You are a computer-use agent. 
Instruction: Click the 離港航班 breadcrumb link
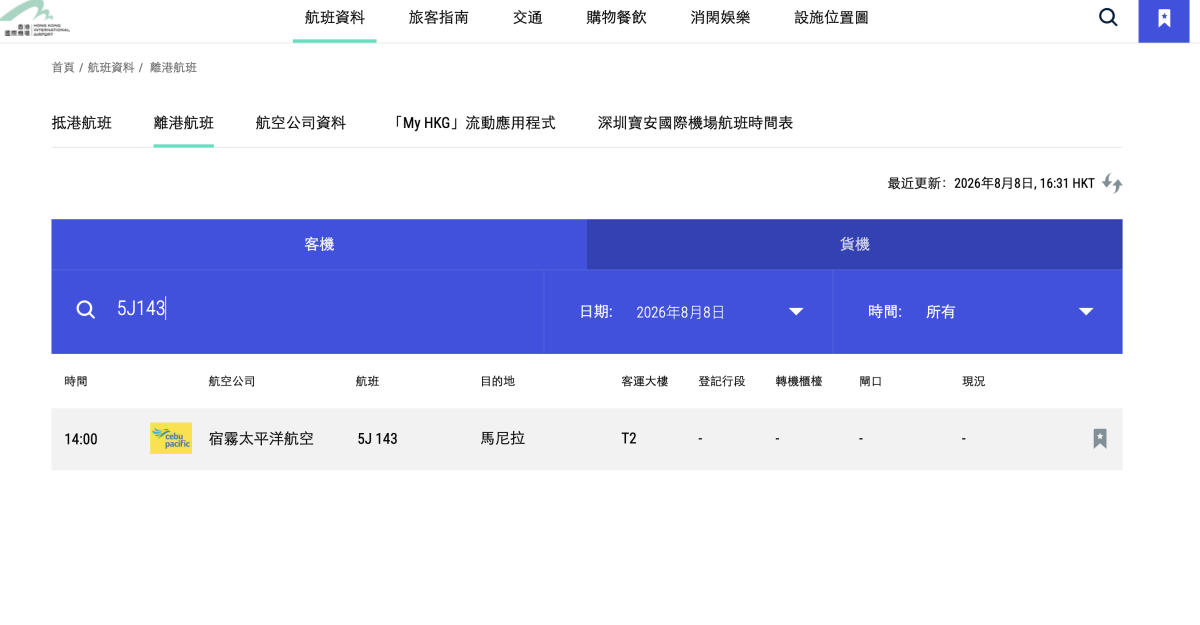[174, 67]
